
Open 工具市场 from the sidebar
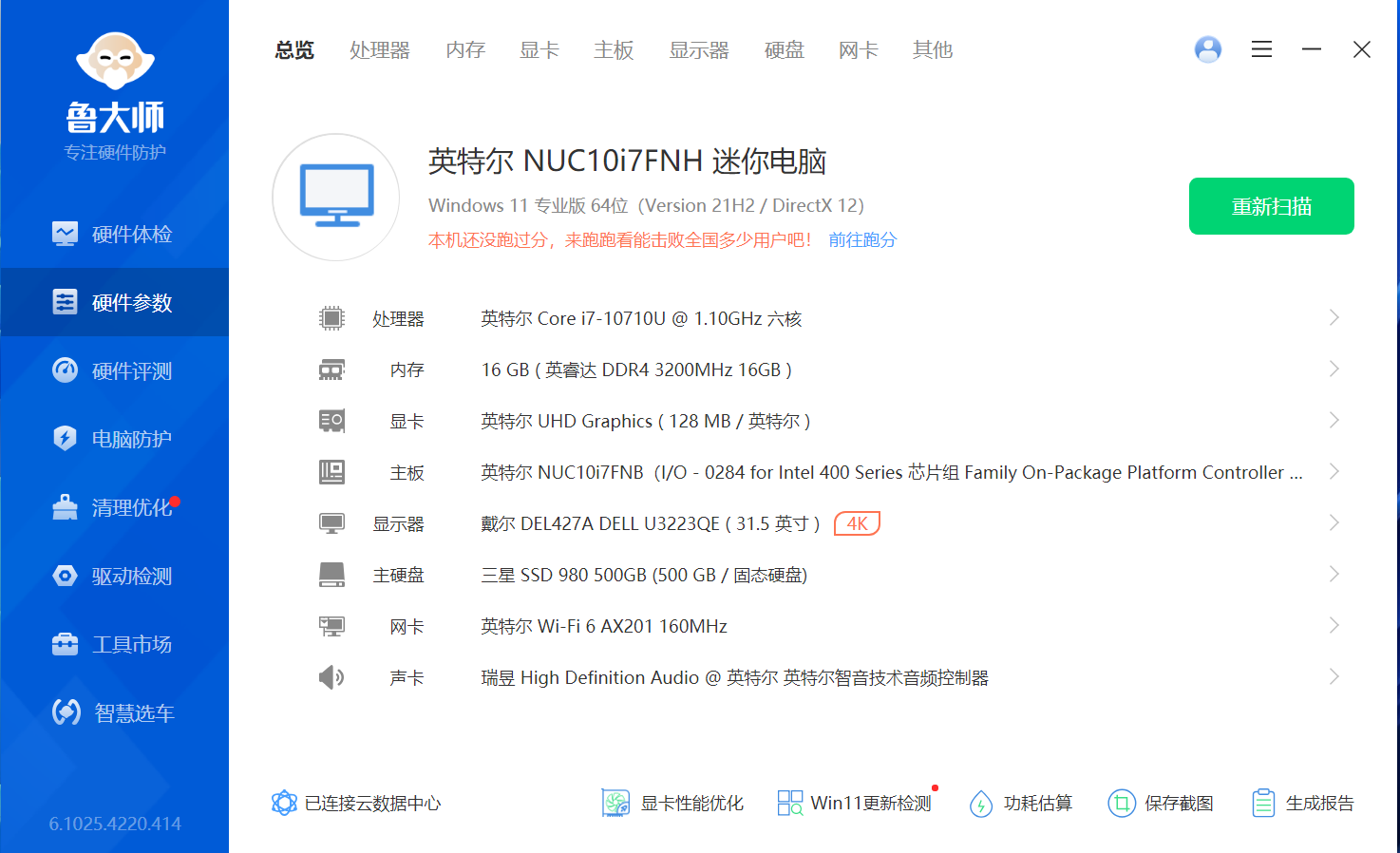click(x=114, y=644)
